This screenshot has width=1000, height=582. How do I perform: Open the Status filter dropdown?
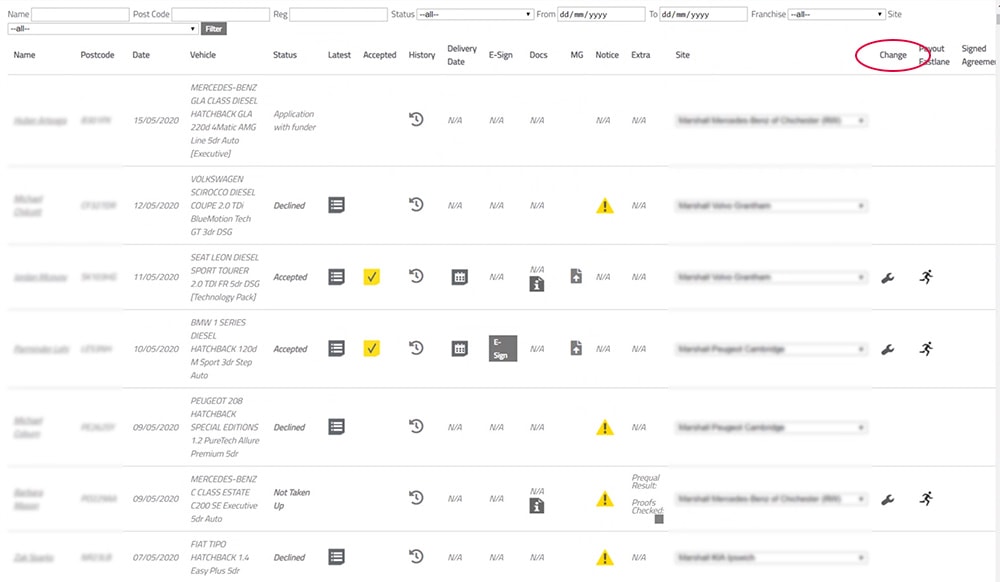(x=475, y=14)
